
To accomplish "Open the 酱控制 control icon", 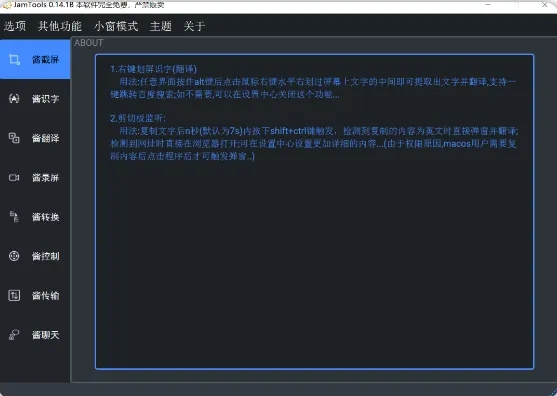I will 14,256.
